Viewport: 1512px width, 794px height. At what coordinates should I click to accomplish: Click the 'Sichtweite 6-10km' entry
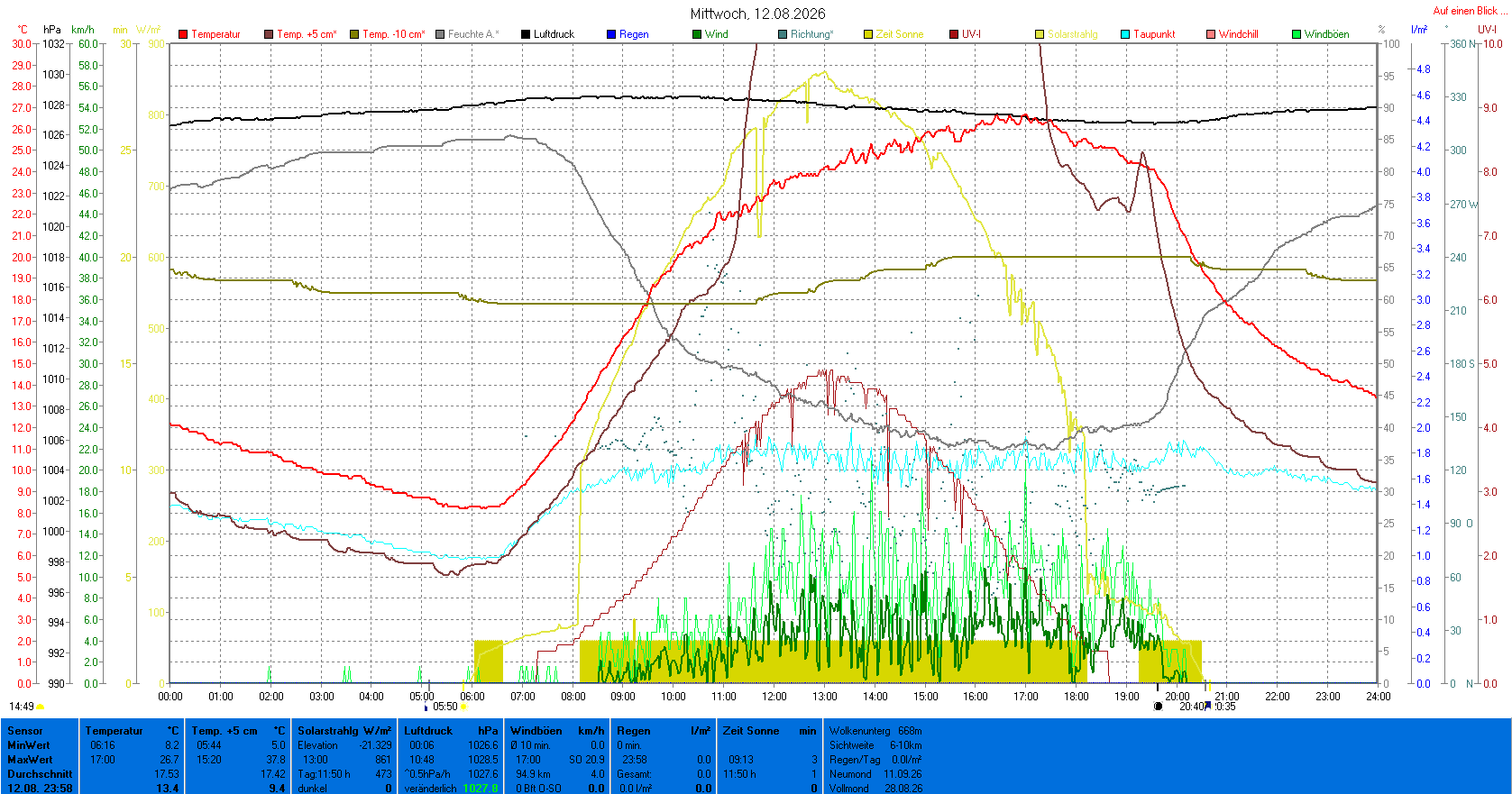[875, 745]
